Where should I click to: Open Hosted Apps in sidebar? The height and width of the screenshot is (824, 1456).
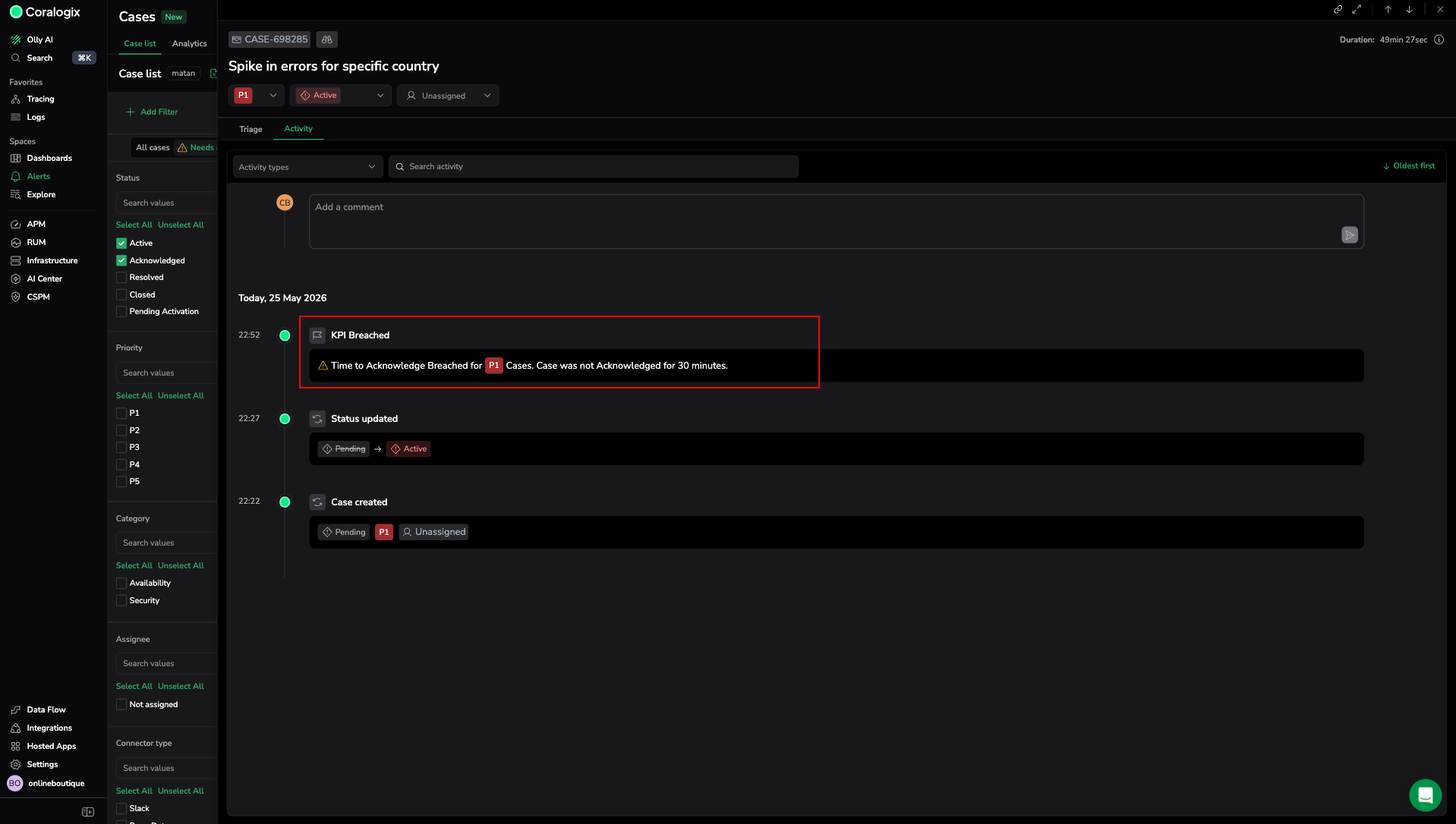[43, 746]
